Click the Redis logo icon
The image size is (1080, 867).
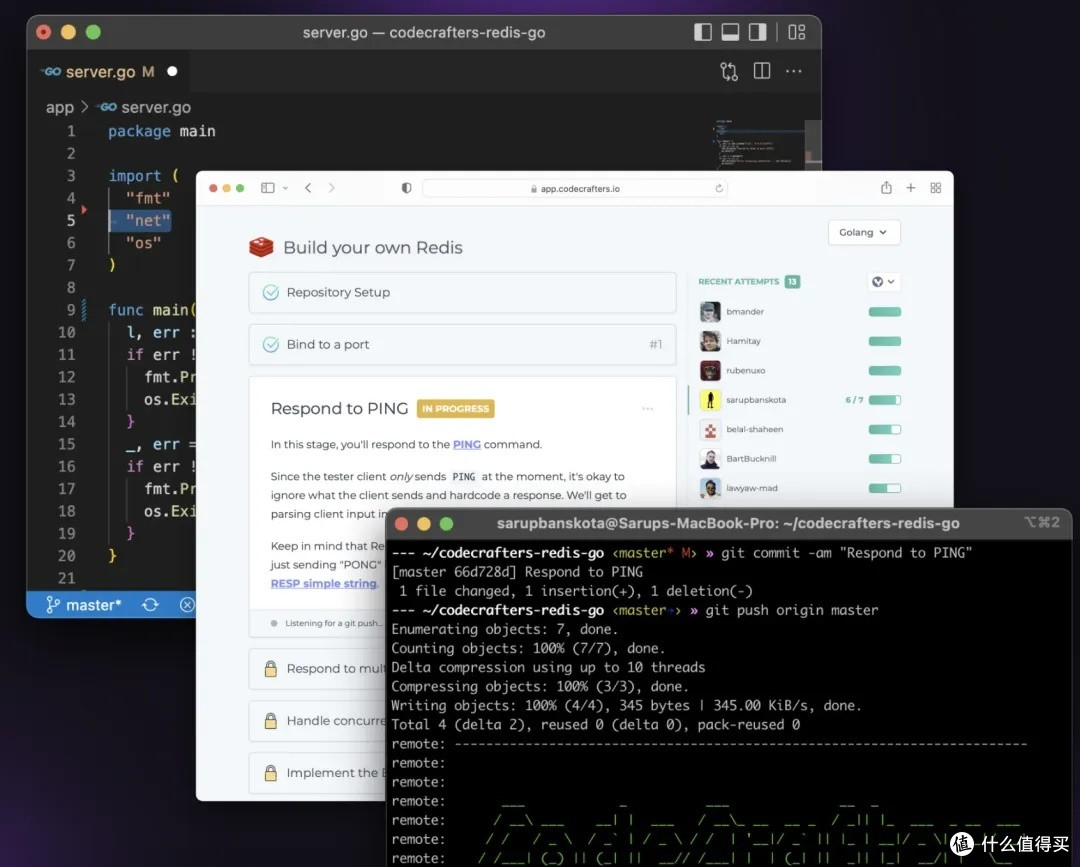tap(261, 247)
